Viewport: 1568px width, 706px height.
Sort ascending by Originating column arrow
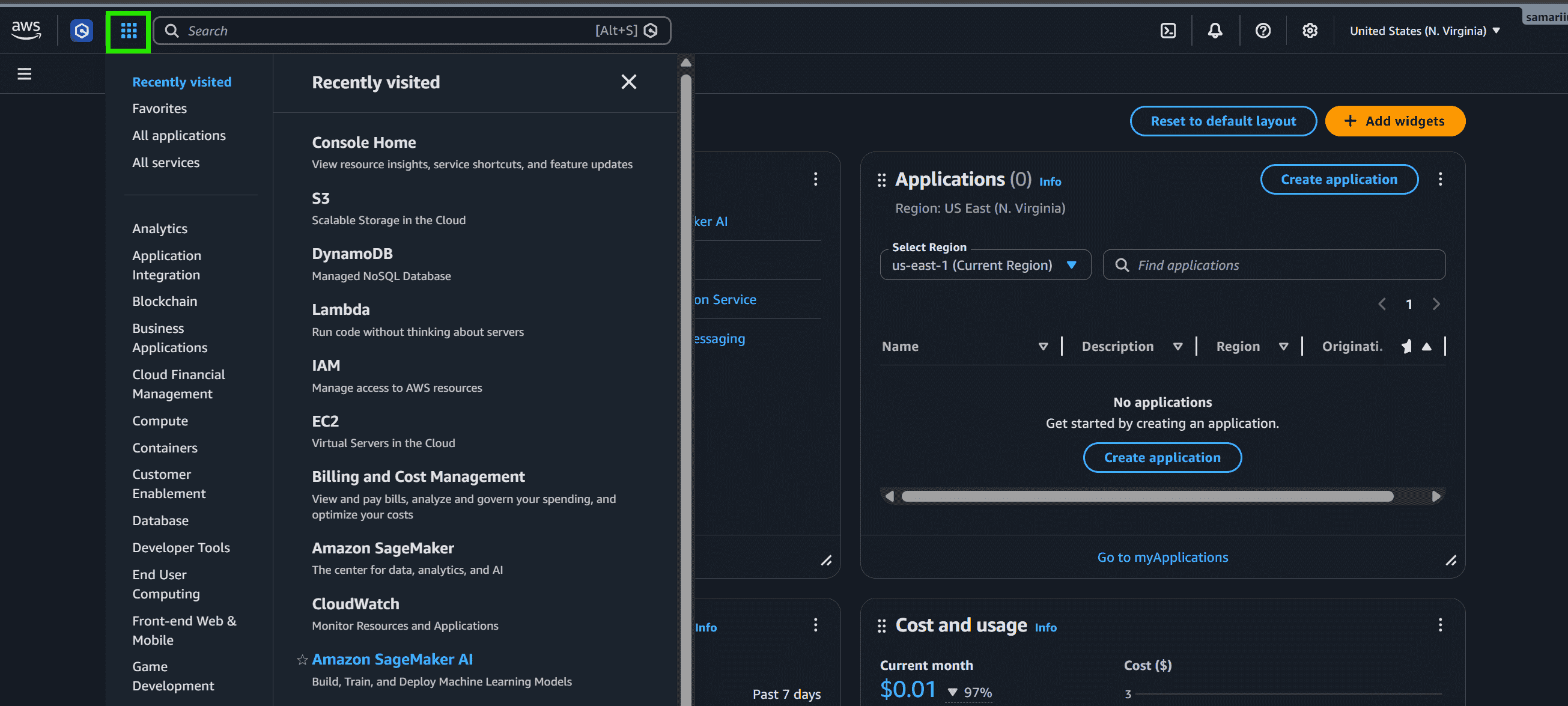point(1426,346)
